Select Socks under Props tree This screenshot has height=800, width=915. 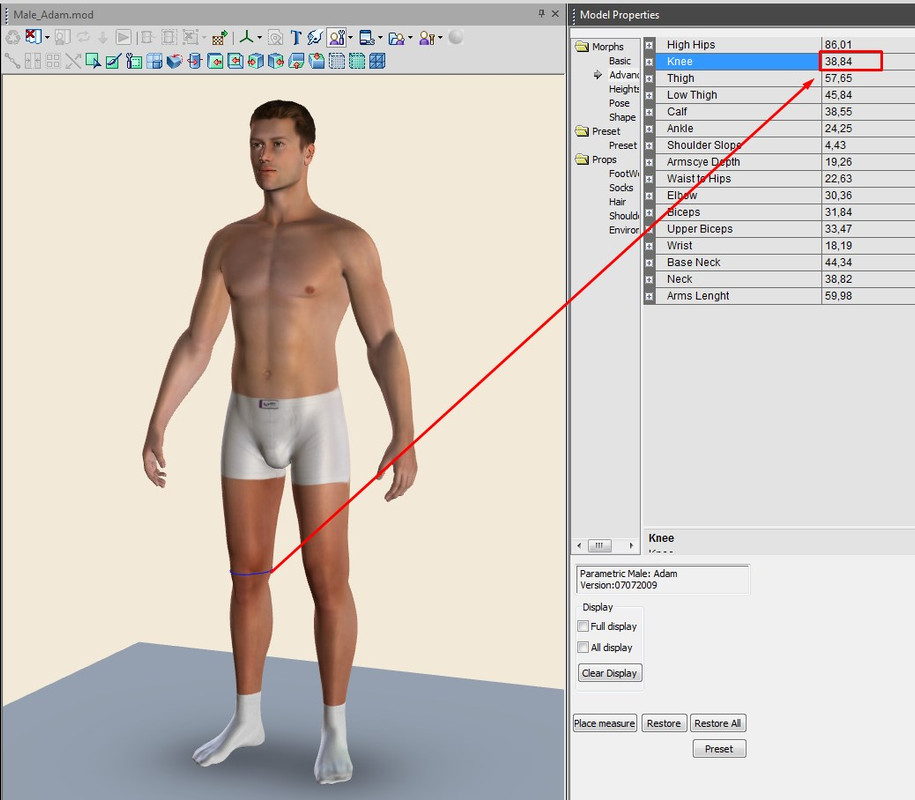tap(621, 187)
